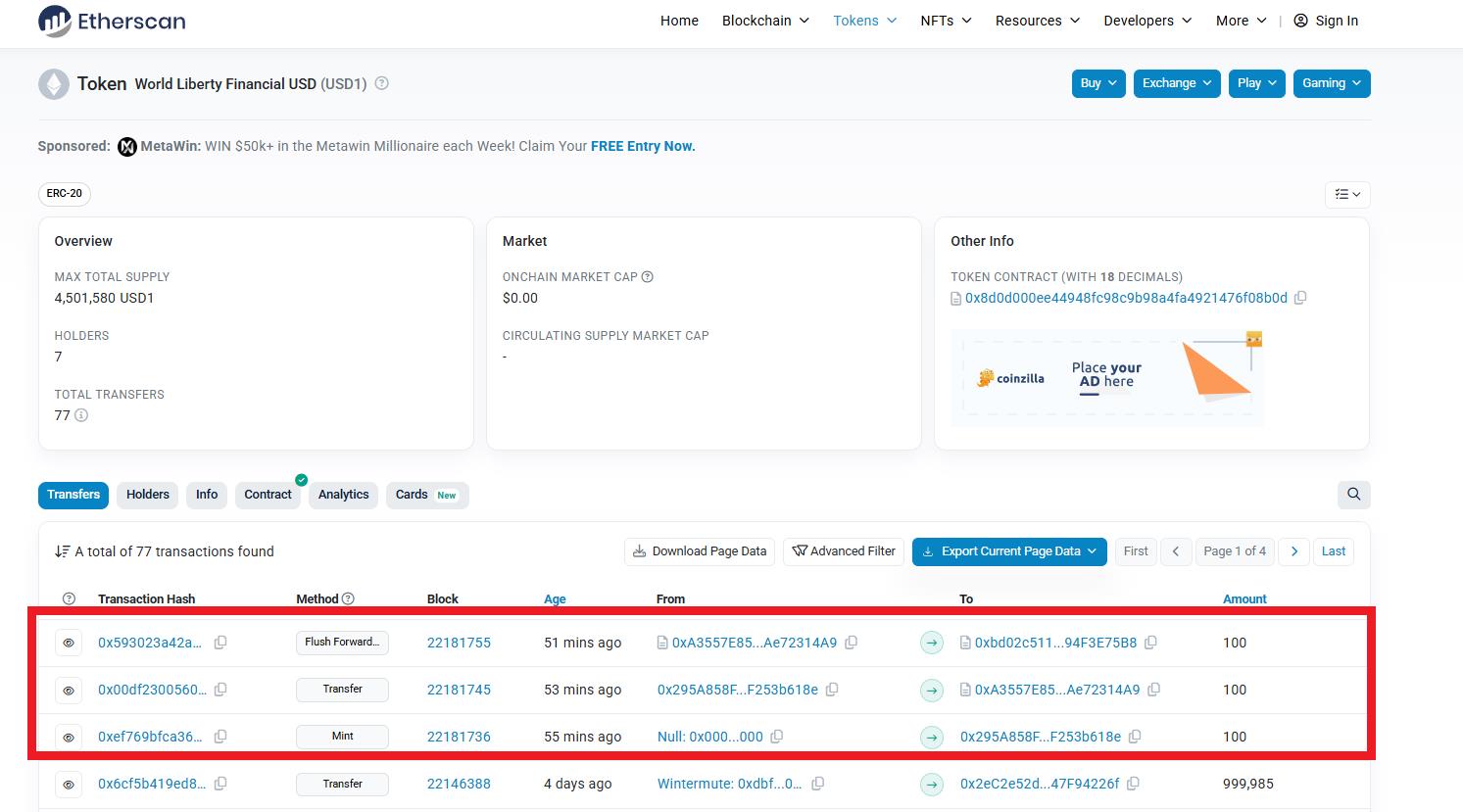Click the previous page arrow

[1176, 551]
